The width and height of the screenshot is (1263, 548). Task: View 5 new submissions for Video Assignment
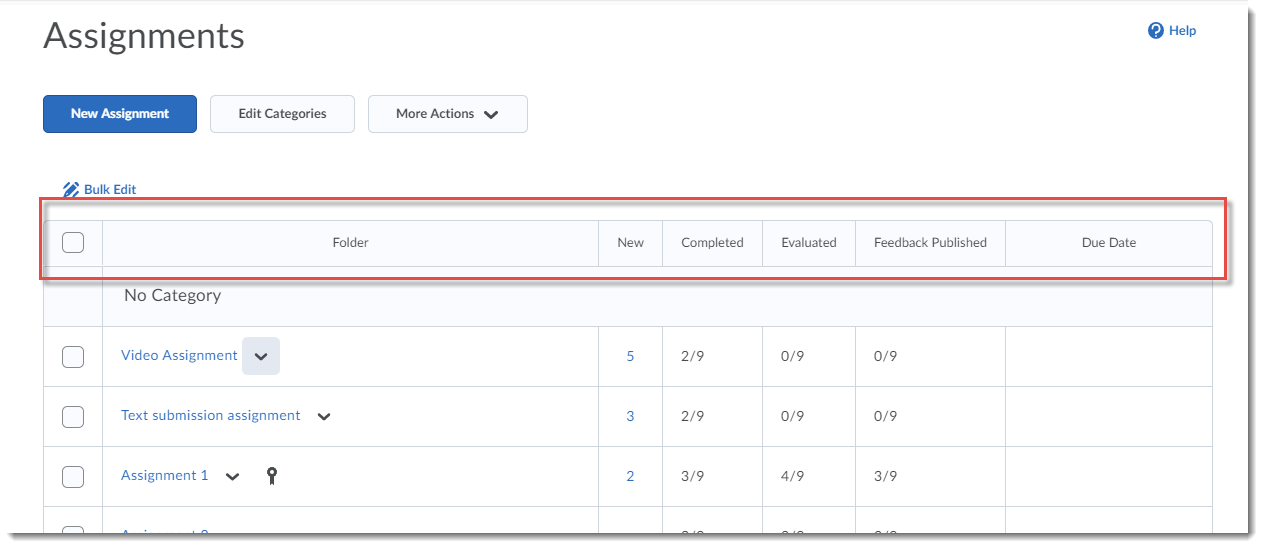(630, 356)
